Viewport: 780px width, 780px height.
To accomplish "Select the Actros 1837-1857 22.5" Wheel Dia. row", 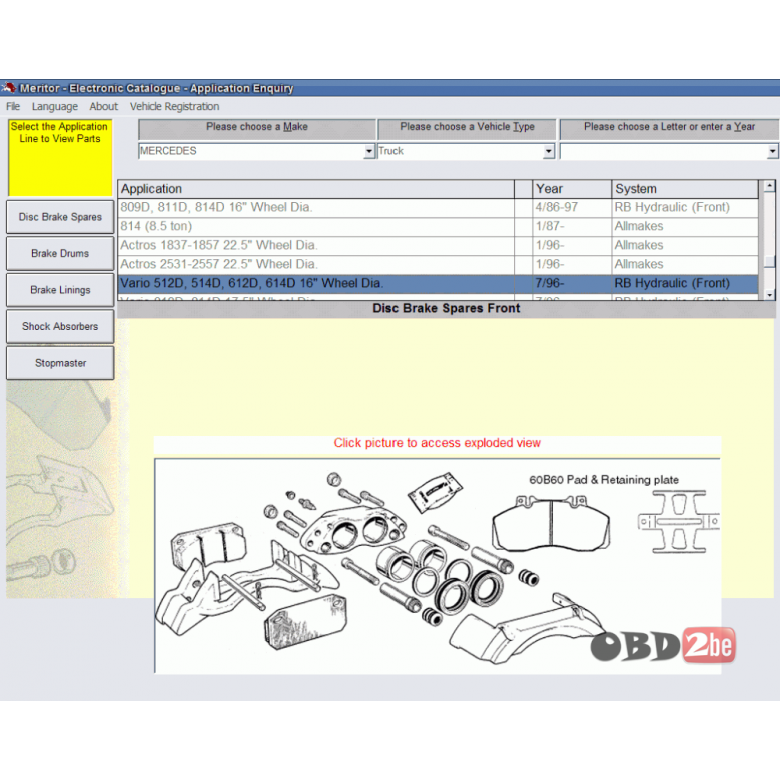I will click(438, 245).
